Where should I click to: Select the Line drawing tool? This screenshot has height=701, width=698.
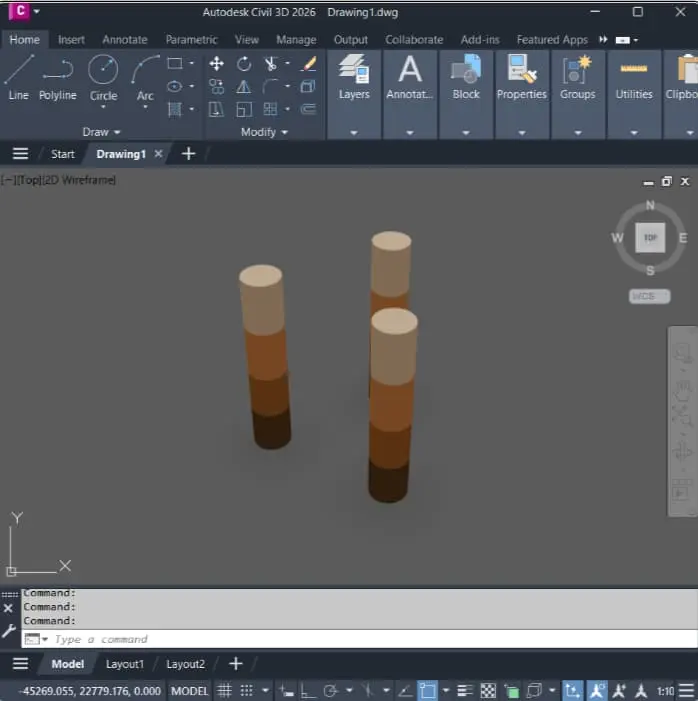point(18,77)
